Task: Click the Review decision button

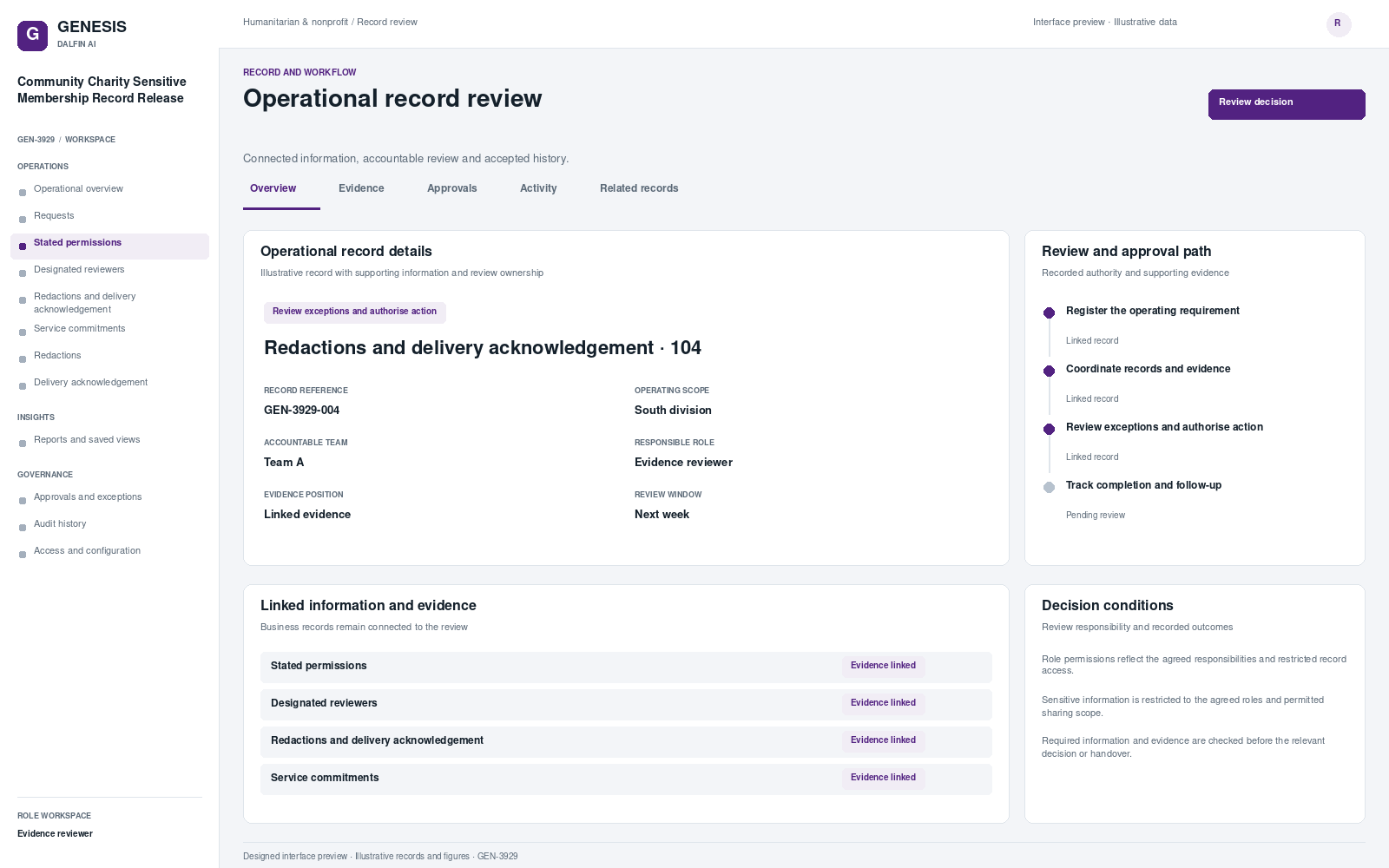Action: pyautogui.click(x=1287, y=104)
